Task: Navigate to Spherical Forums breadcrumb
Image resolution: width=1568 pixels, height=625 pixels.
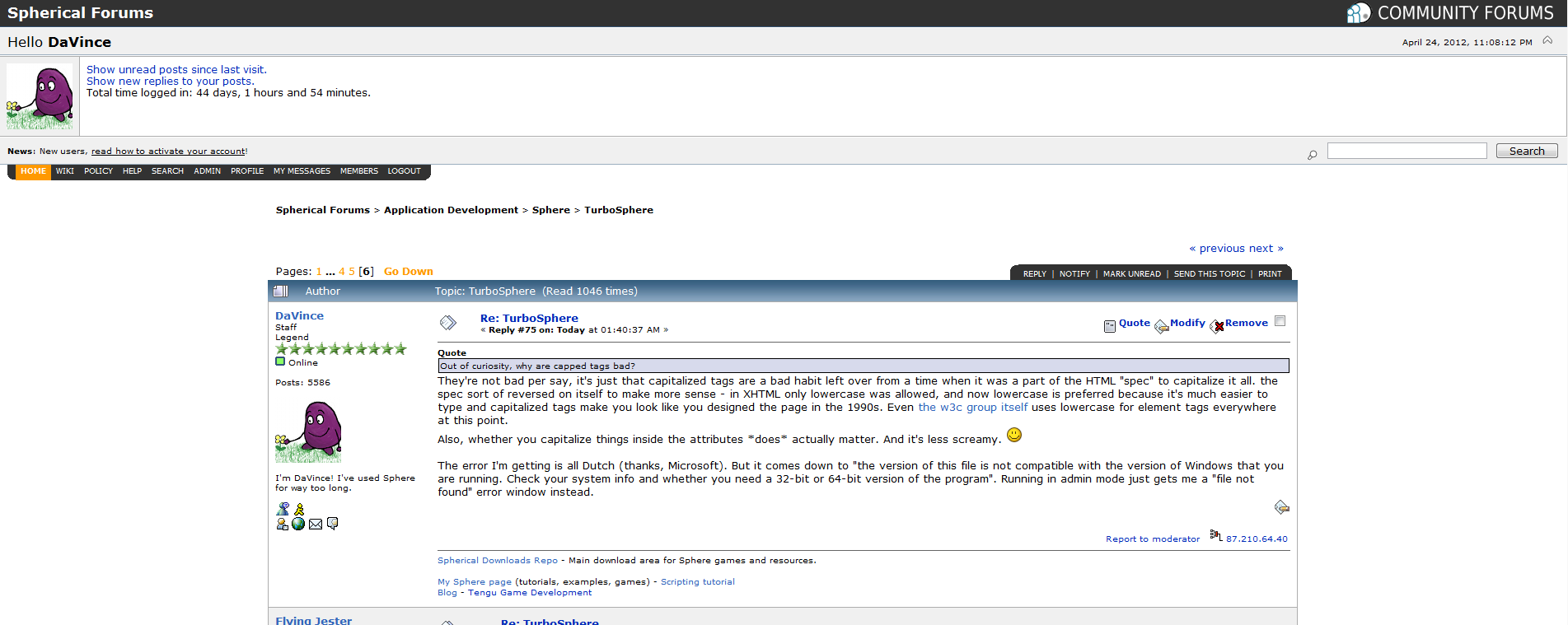Action: [323, 210]
